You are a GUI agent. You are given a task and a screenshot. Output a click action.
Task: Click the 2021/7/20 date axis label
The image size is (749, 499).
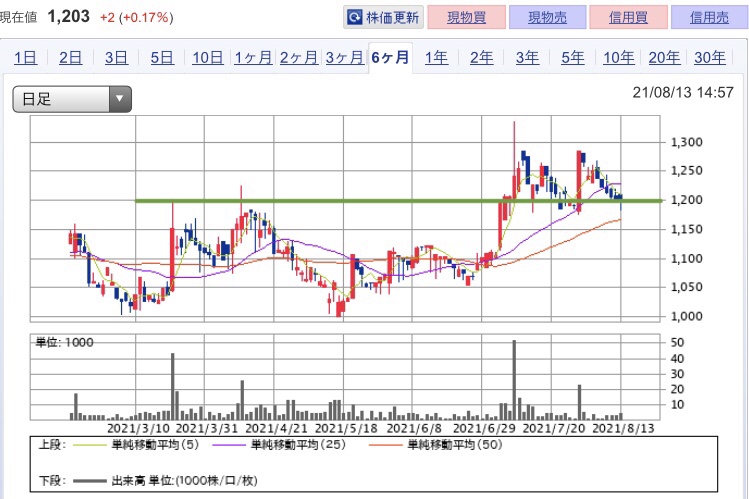pos(554,428)
